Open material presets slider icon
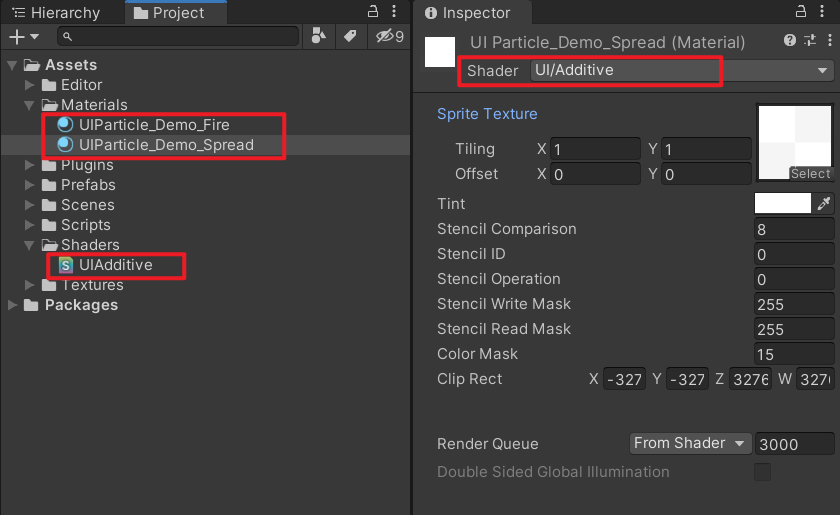 click(810, 40)
